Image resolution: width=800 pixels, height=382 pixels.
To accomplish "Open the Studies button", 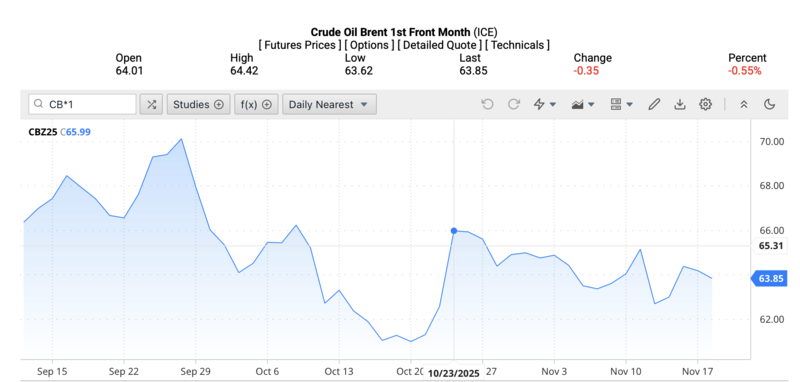I will click(198, 105).
